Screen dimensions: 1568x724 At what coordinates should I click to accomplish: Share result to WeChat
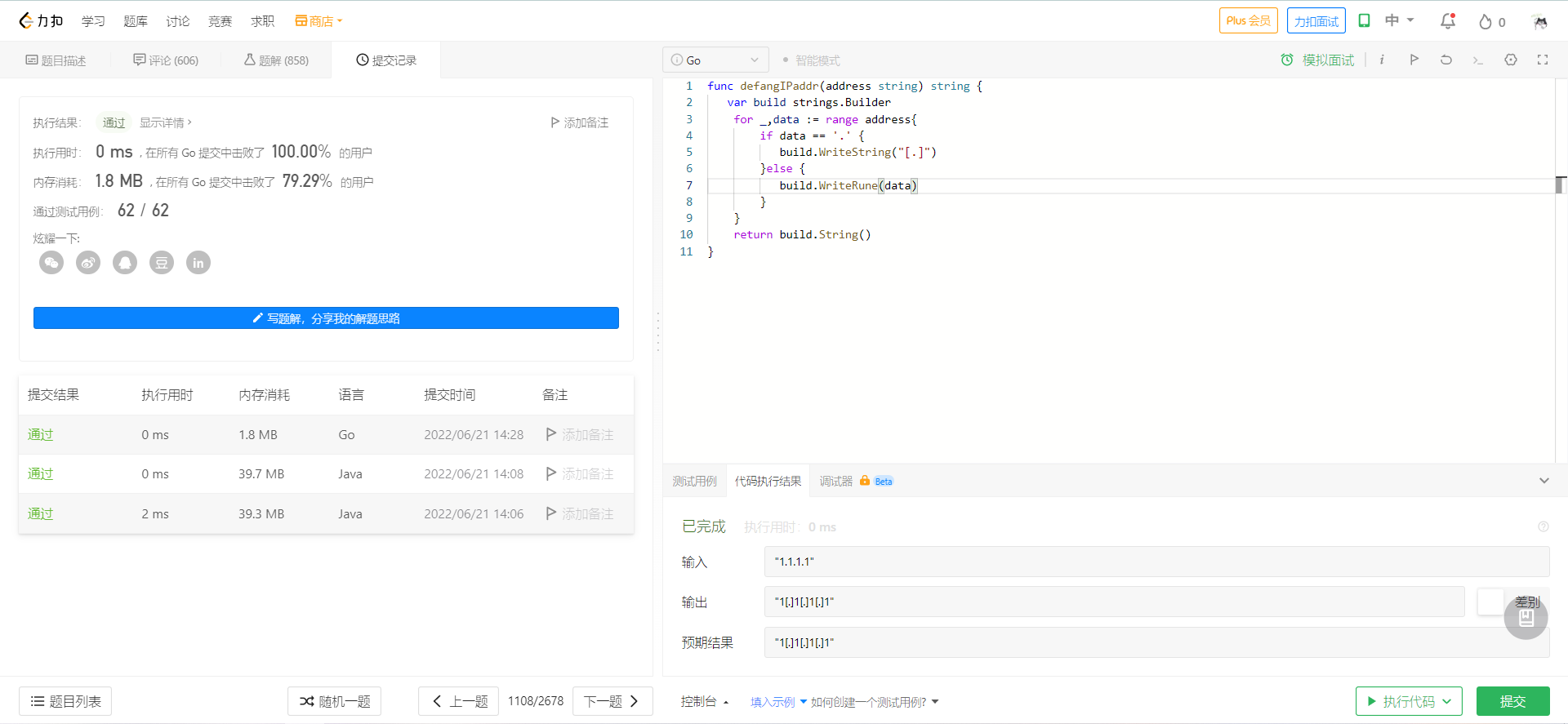tap(51, 263)
